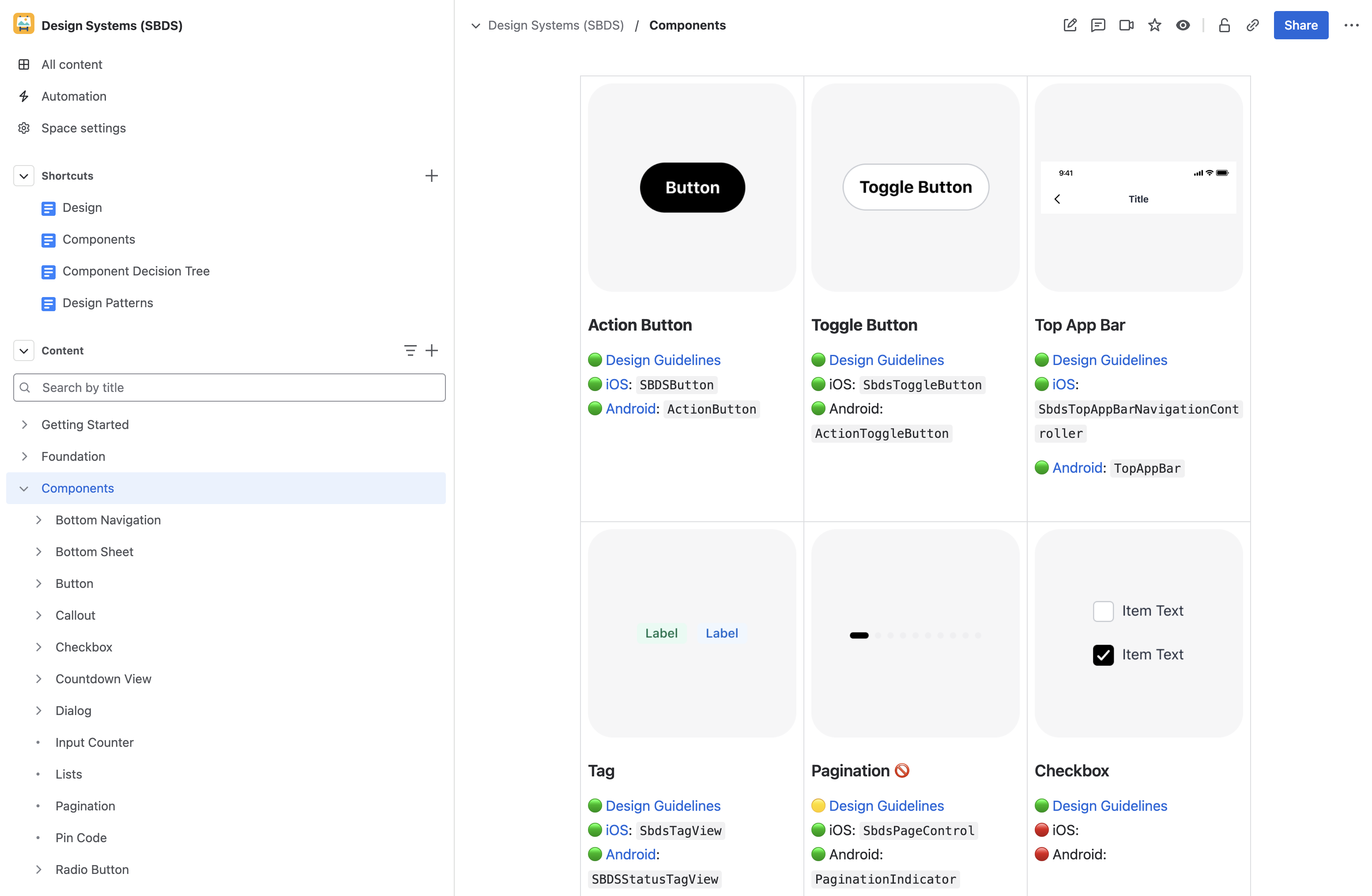Open Automation in the sidebar

(x=74, y=96)
